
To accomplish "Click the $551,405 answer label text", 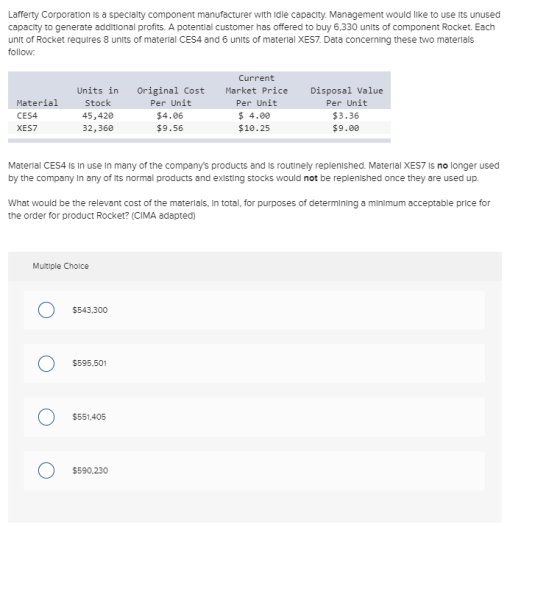I will coord(89,417).
